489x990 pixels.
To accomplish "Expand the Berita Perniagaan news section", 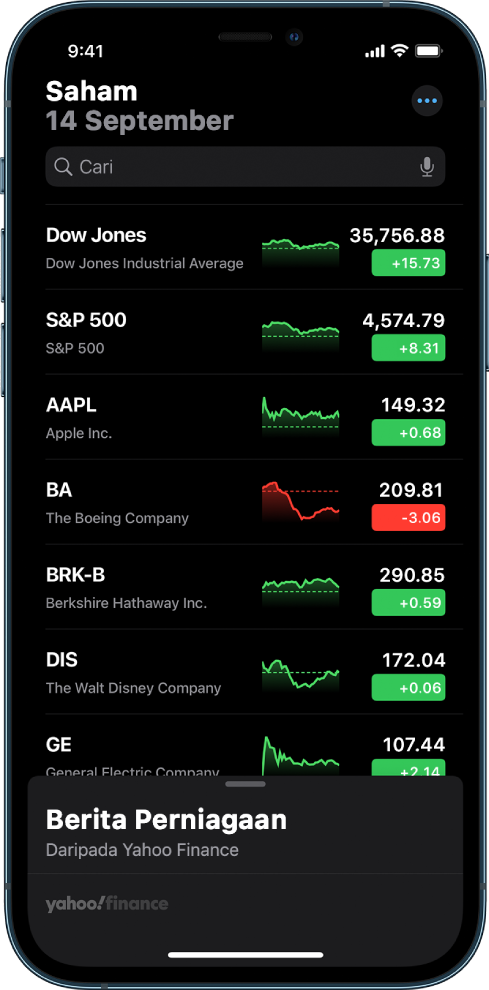I will (x=245, y=832).
